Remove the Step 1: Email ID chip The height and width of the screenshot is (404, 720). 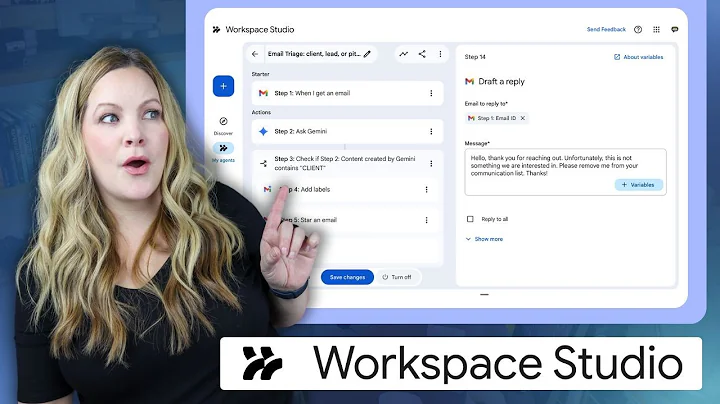523,118
